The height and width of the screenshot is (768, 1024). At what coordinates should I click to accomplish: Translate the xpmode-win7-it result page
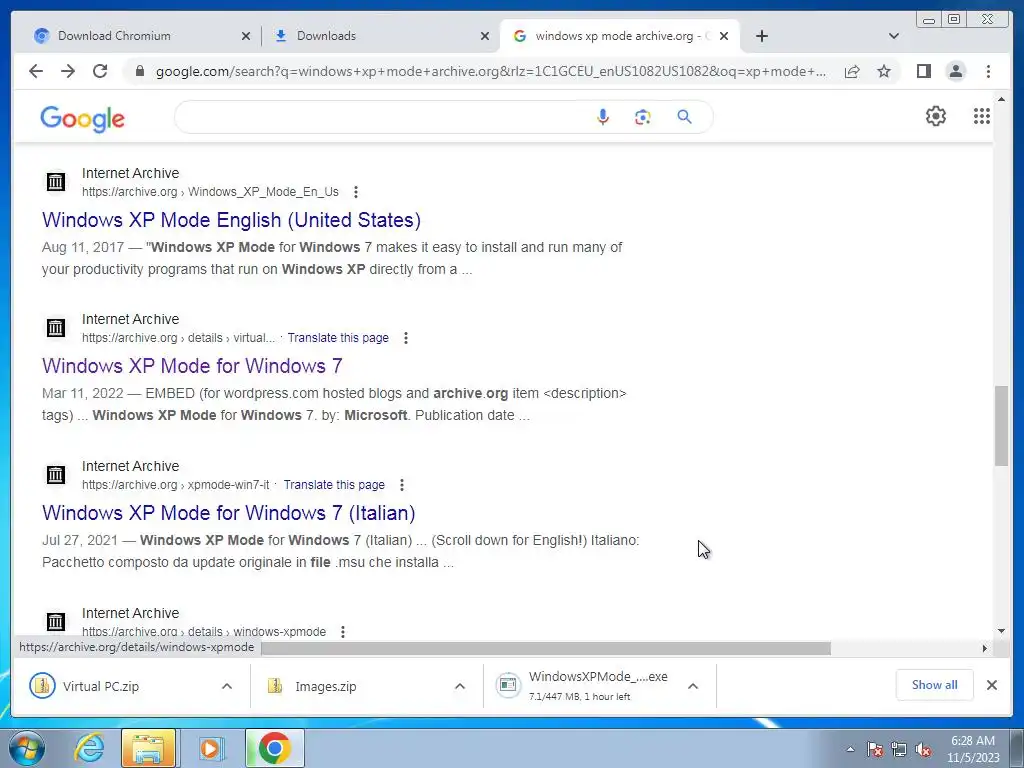[334, 485]
